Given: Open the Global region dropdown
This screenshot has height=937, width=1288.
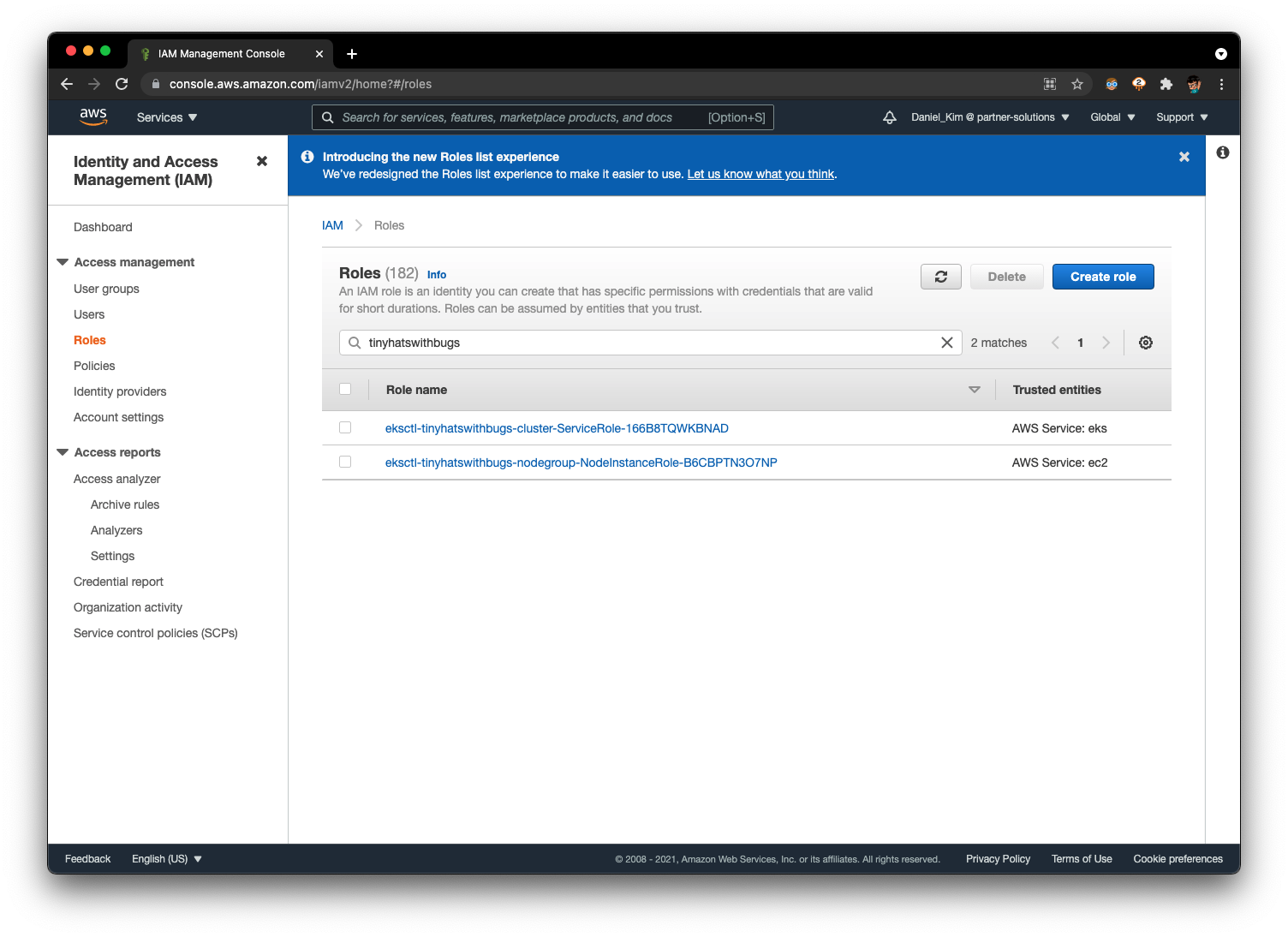Looking at the screenshot, I should 1112,117.
